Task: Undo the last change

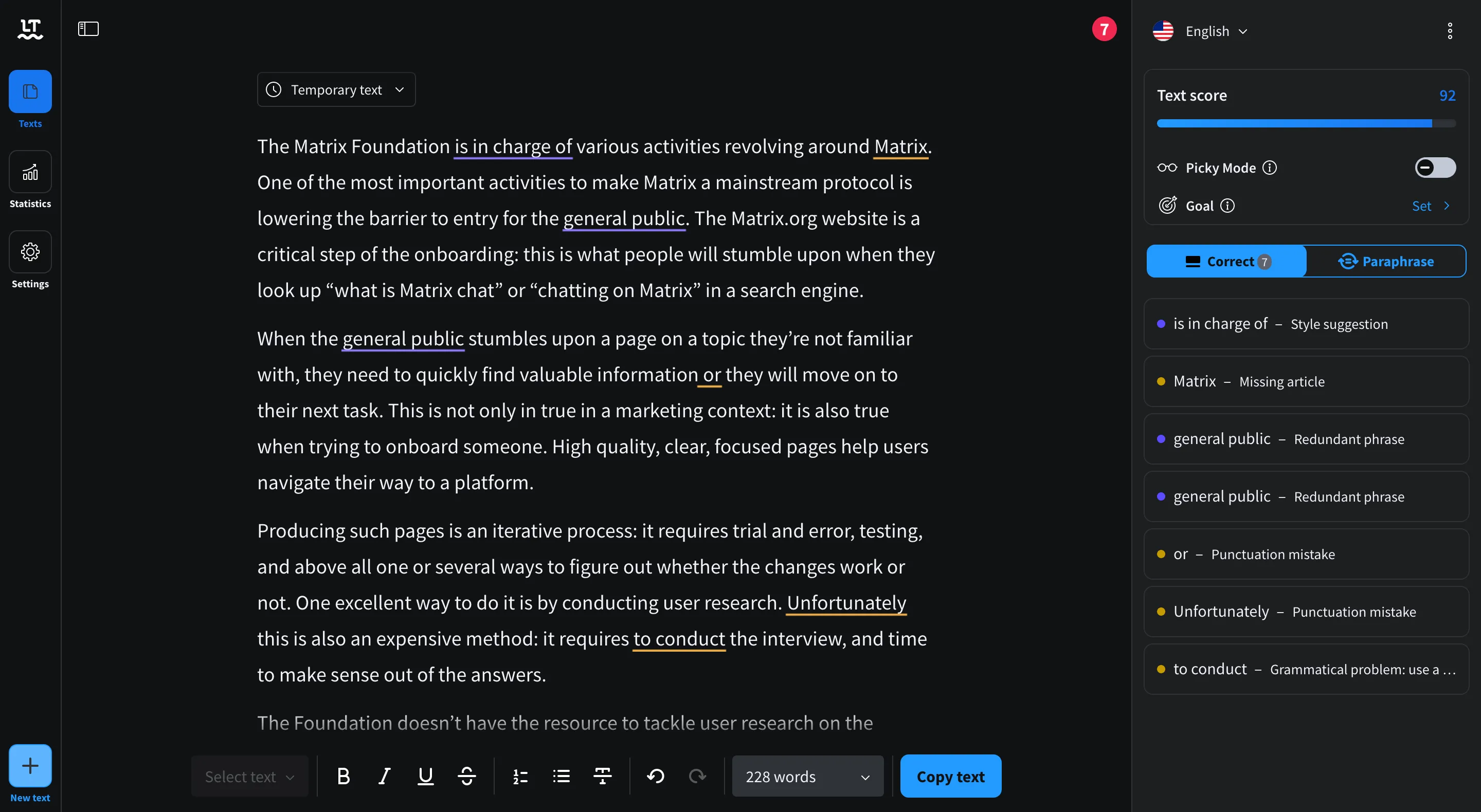Action: click(x=656, y=777)
